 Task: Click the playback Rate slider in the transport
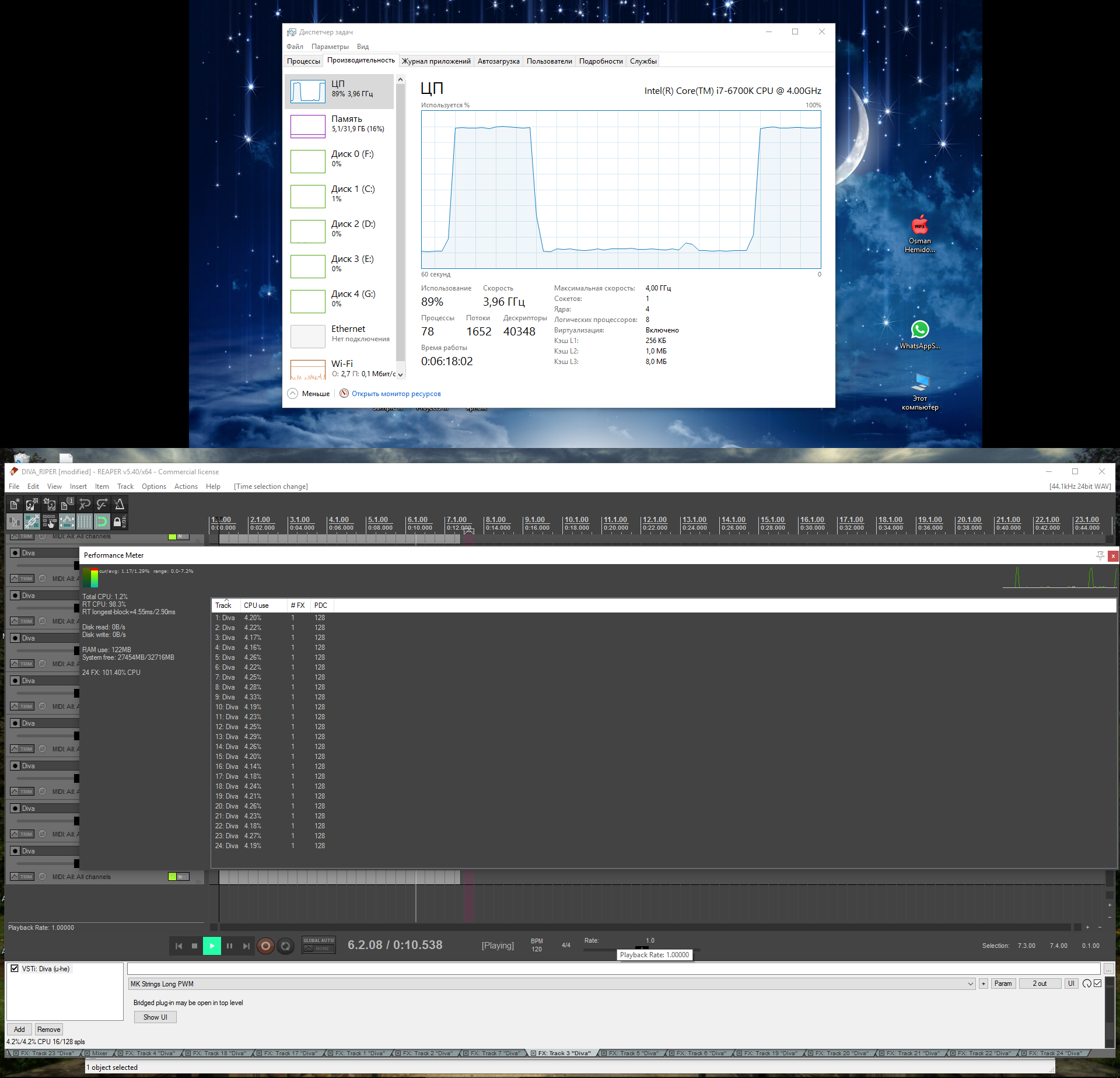[642, 949]
